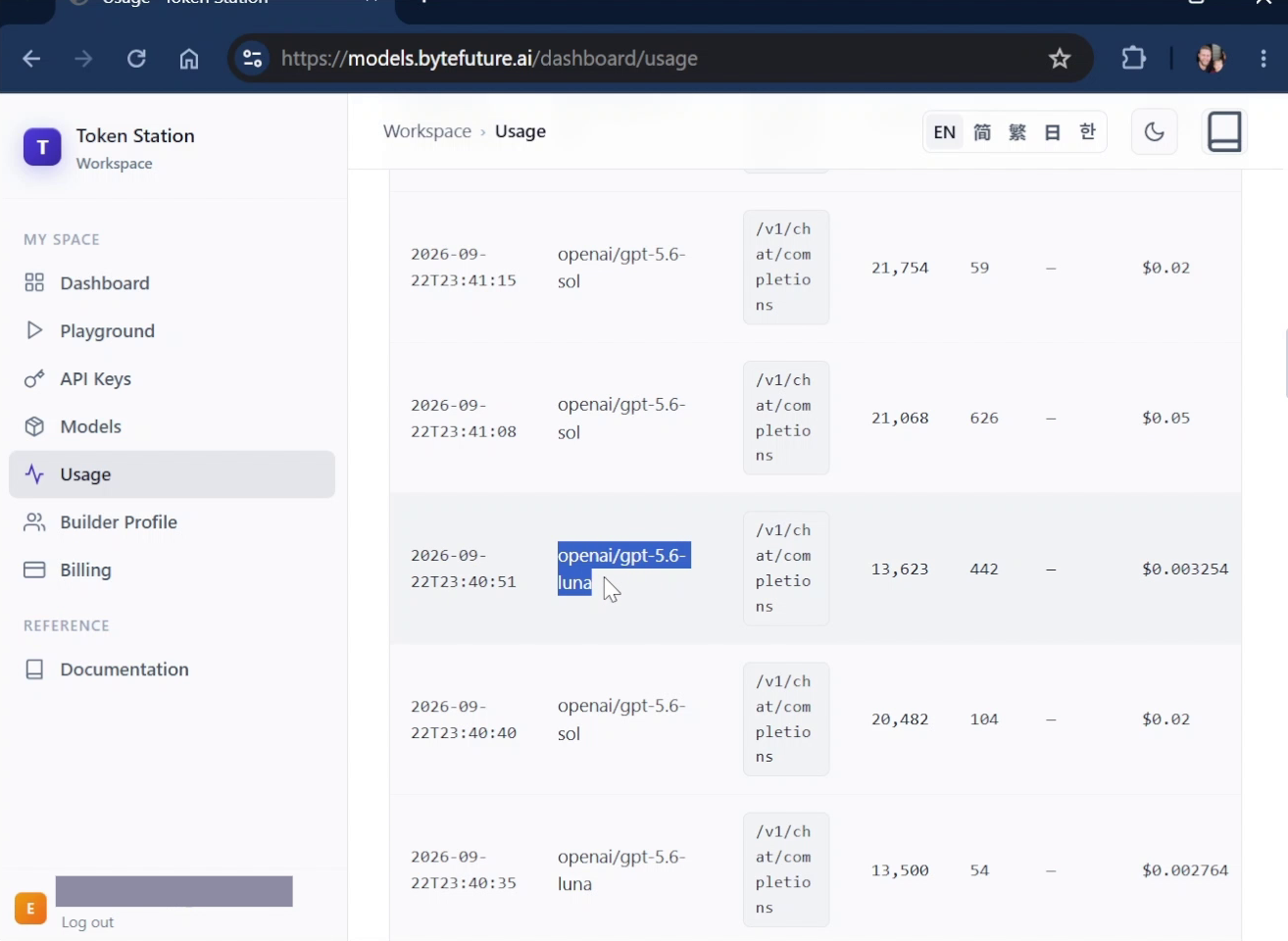
Task: Click the 442 output tokens cell
Action: (984, 569)
